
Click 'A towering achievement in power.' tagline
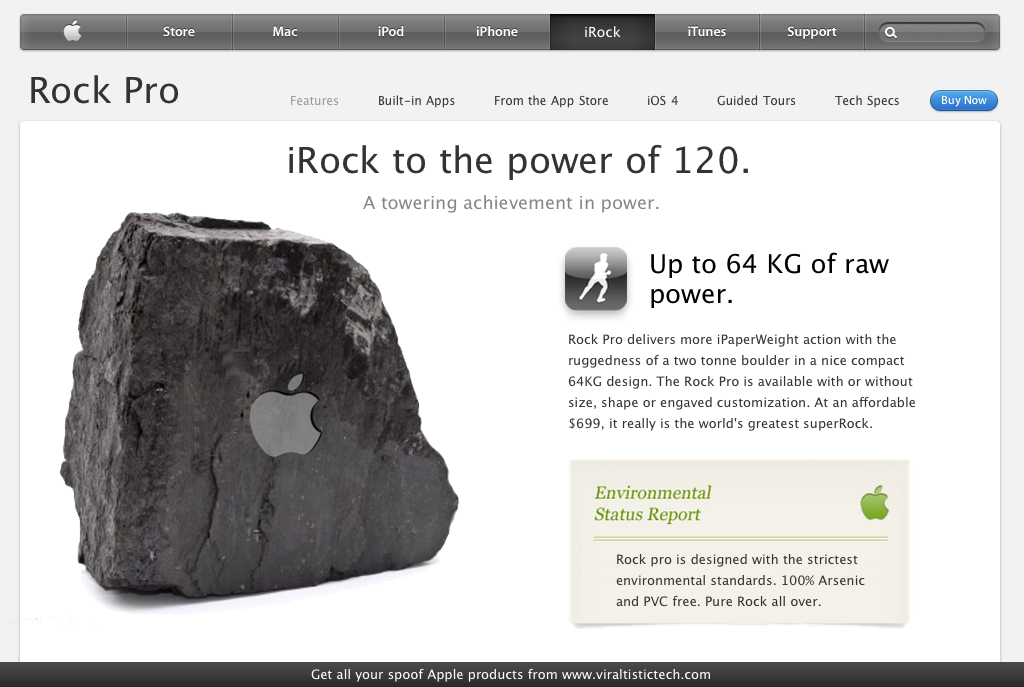[511, 203]
